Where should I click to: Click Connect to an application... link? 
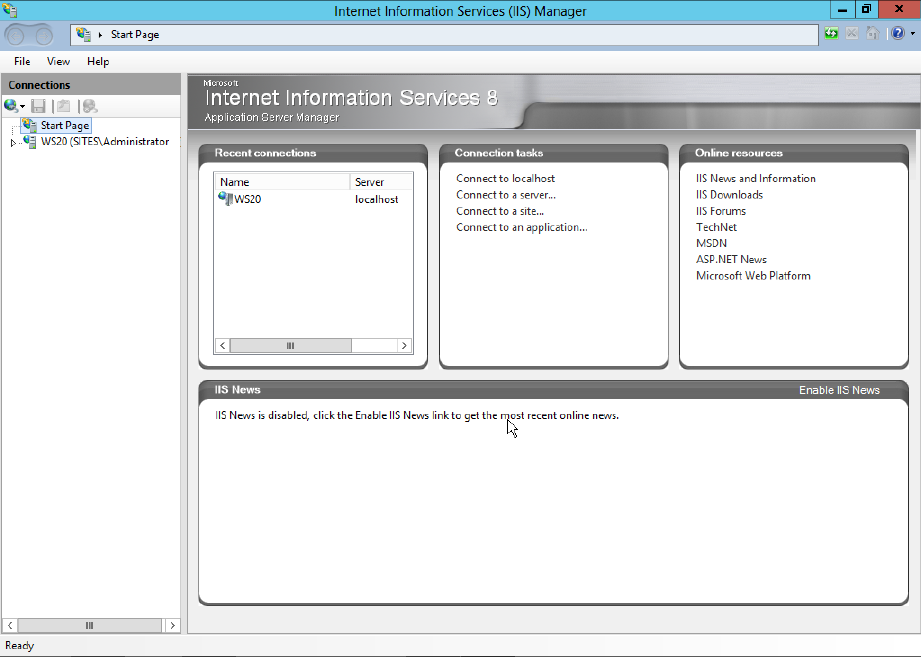[522, 227]
